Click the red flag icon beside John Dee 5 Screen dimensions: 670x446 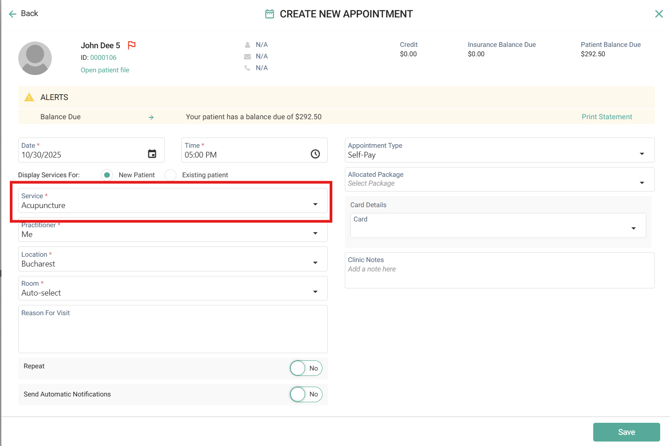tap(132, 45)
